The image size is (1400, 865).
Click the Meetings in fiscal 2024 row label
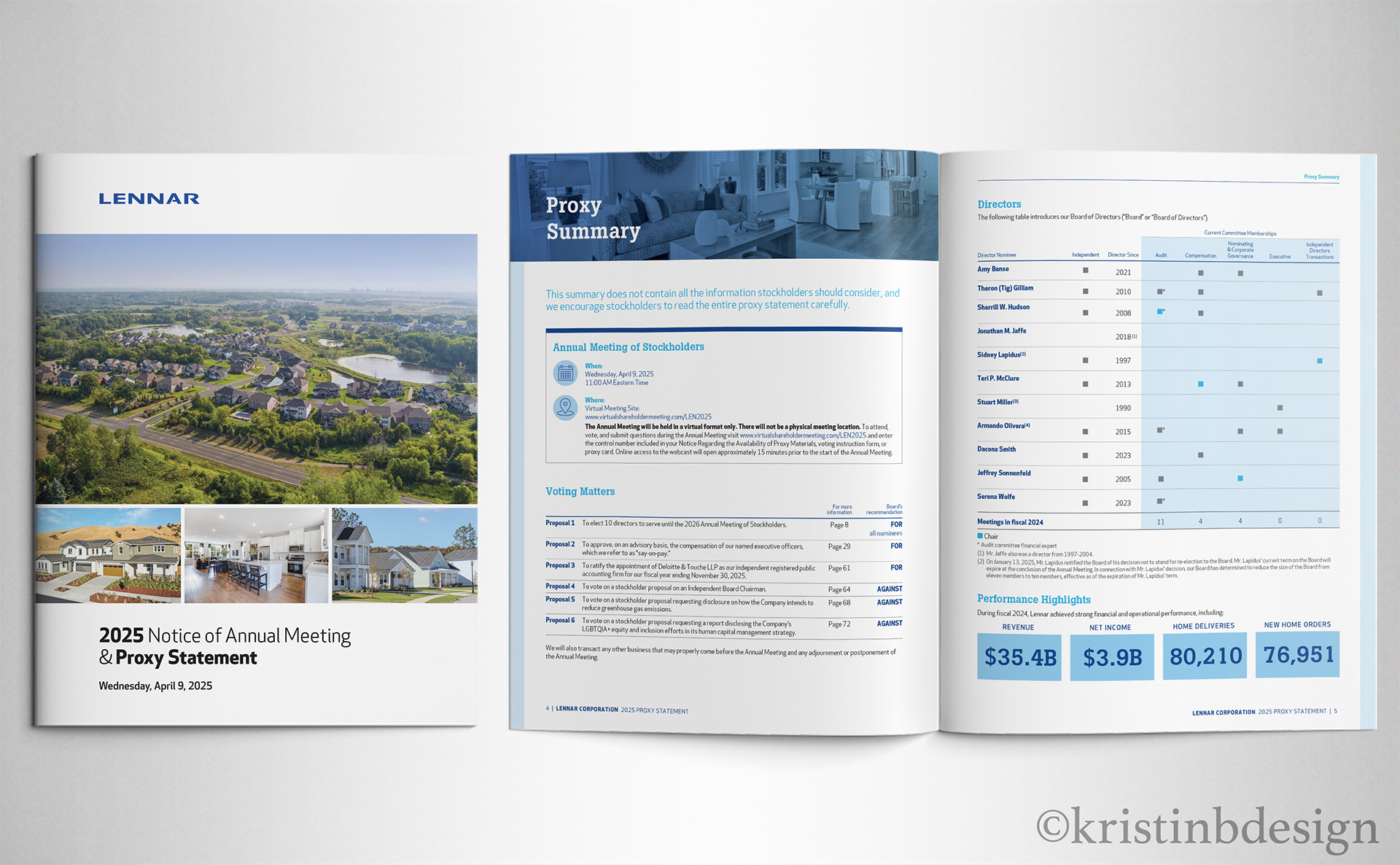click(x=1010, y=522)
